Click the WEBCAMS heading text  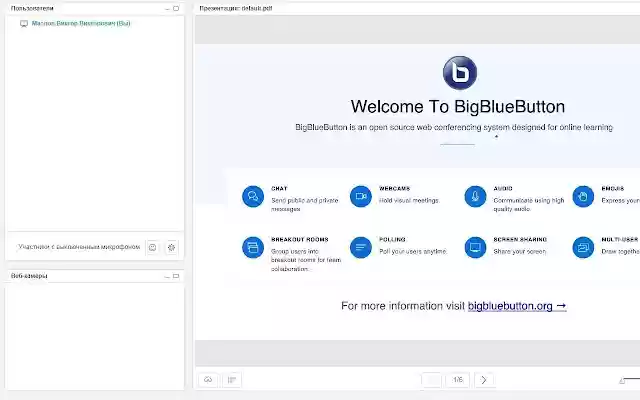tap(394, 189)
